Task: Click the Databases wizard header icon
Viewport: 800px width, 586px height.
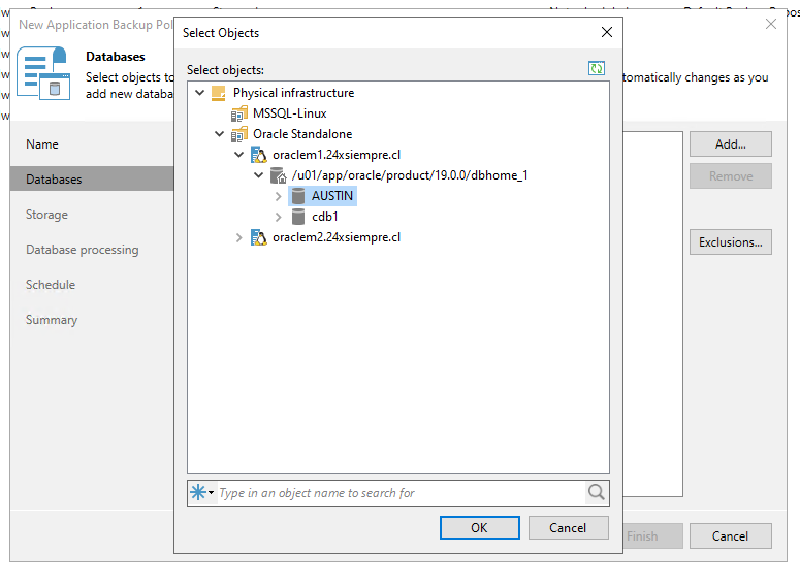Action: (43, 72)
